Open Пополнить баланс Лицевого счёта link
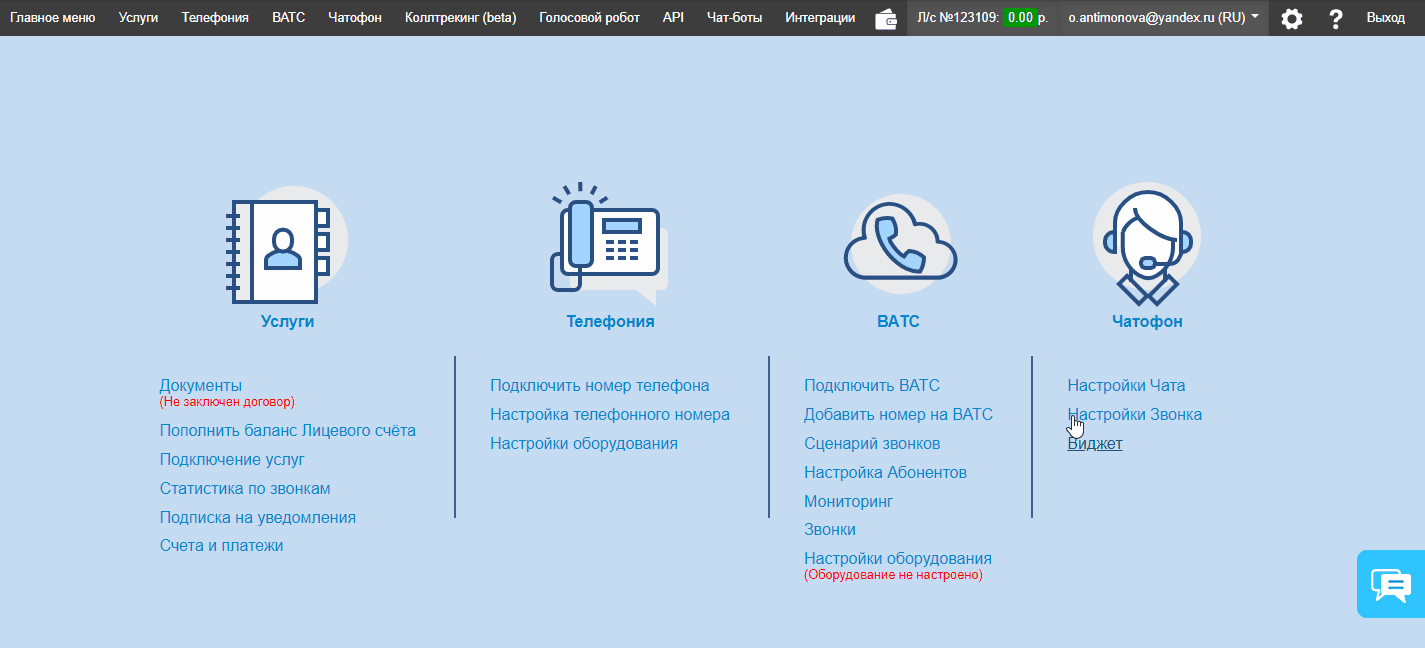1425x648 pixels. (287, 431)
